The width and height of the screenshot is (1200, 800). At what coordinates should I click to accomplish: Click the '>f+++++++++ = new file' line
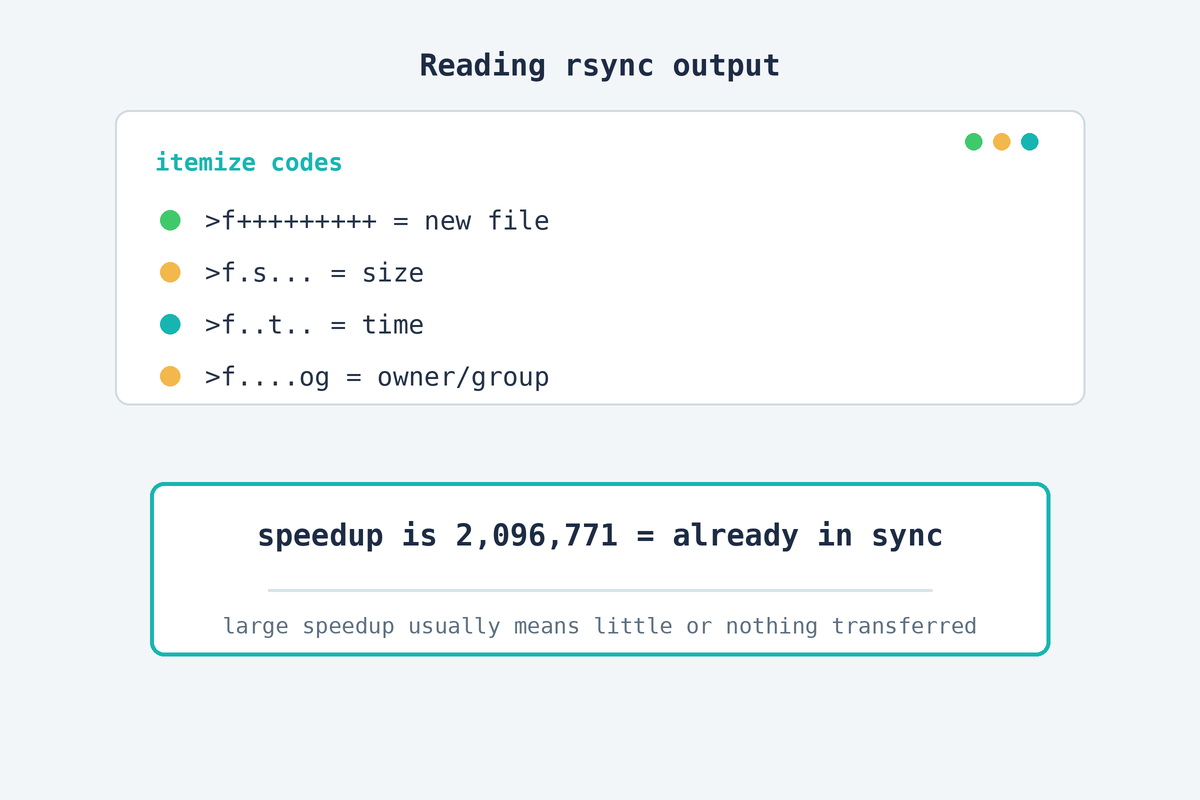click(377, 221)
